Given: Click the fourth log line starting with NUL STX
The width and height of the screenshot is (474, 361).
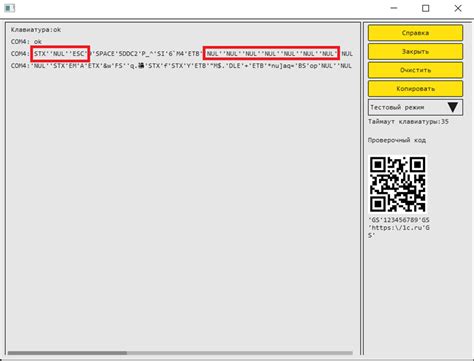Looking at the screenshot, I should (181, 66).
